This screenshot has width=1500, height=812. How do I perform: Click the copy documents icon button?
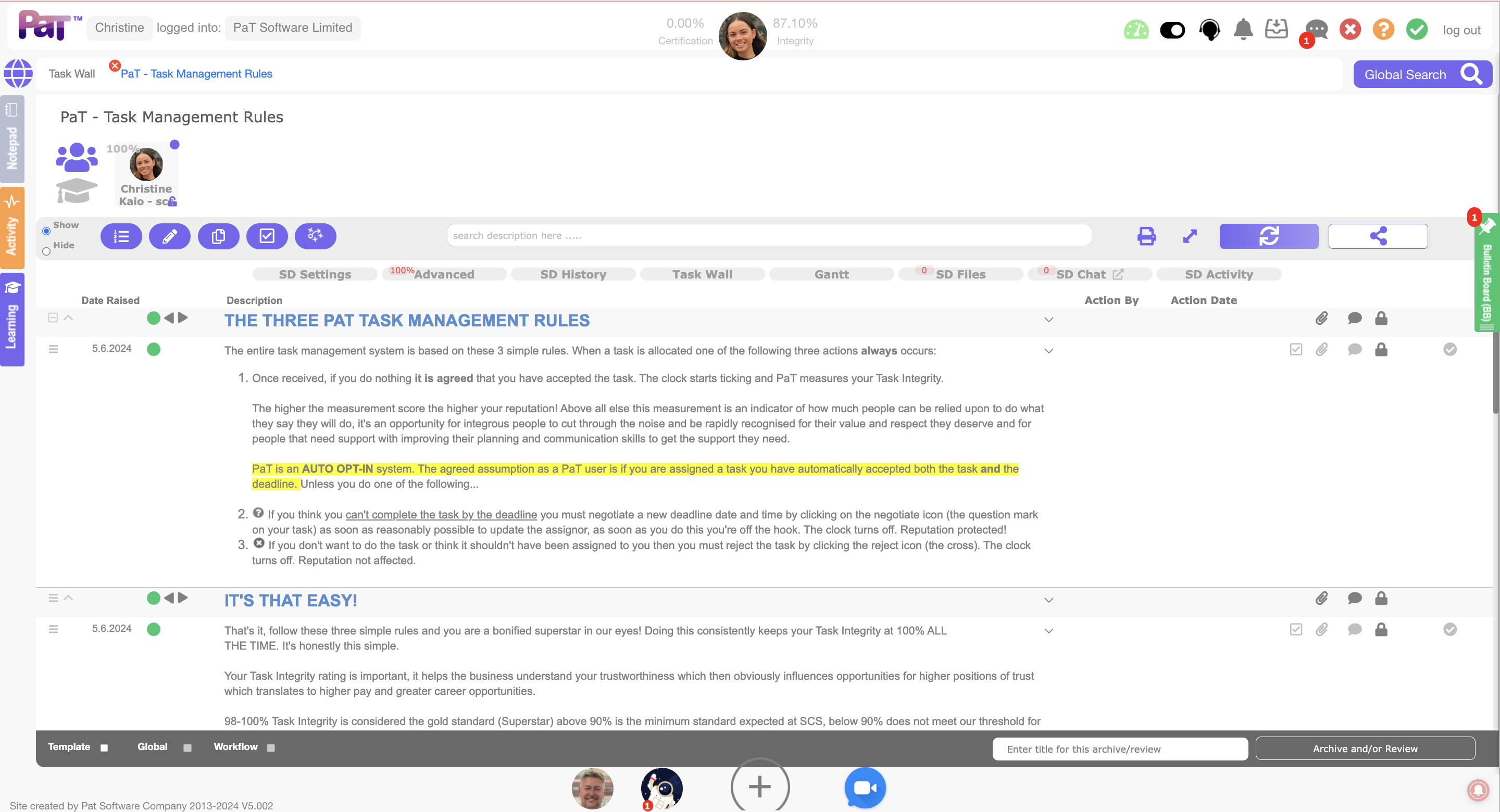click(x=218, y=236)
